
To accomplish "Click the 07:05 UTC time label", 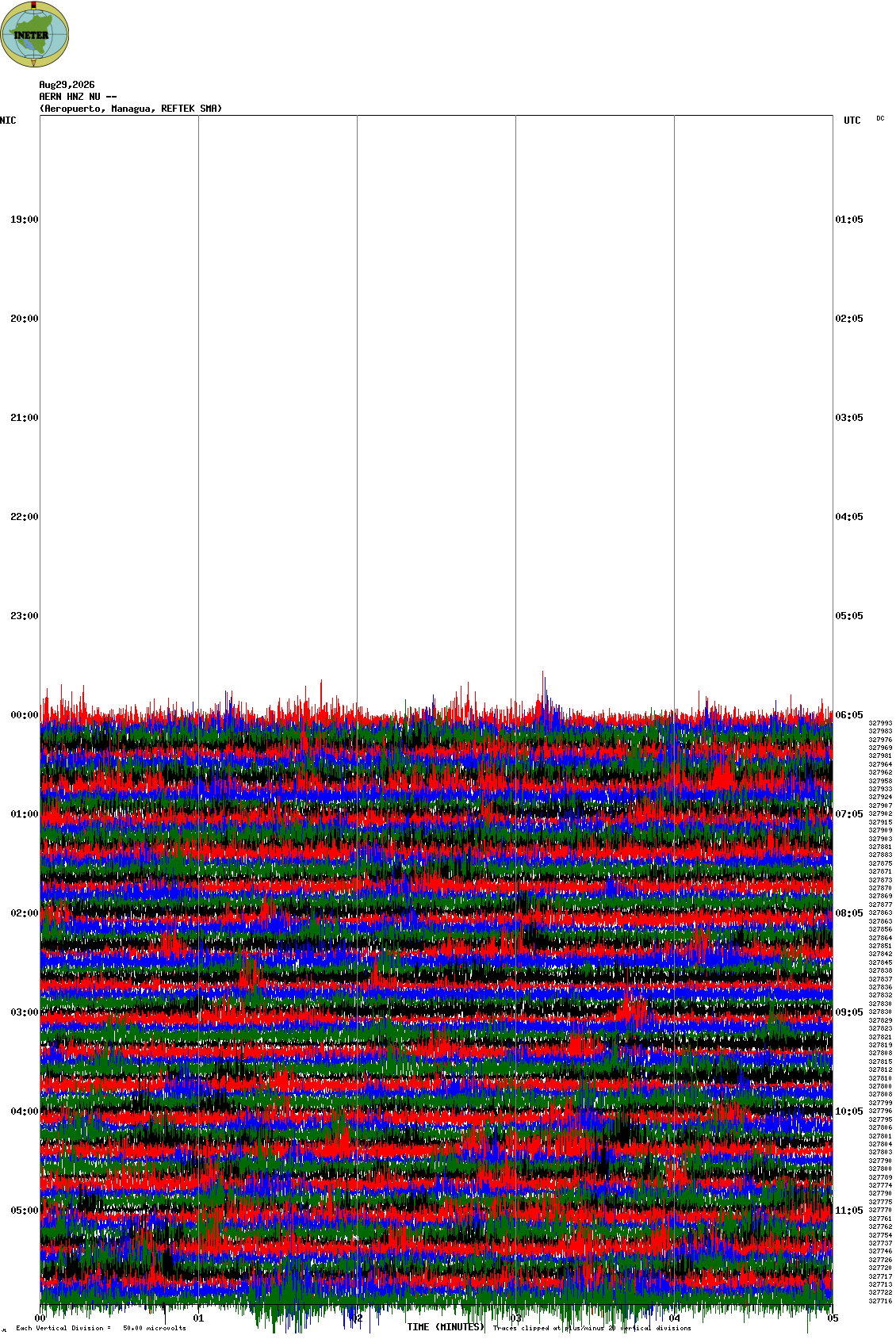I will point(849,814).
